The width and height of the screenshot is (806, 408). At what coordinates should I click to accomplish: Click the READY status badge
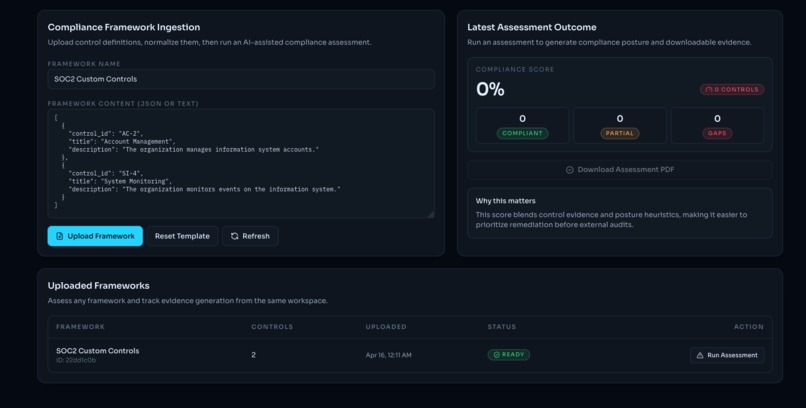click(508, 355)
